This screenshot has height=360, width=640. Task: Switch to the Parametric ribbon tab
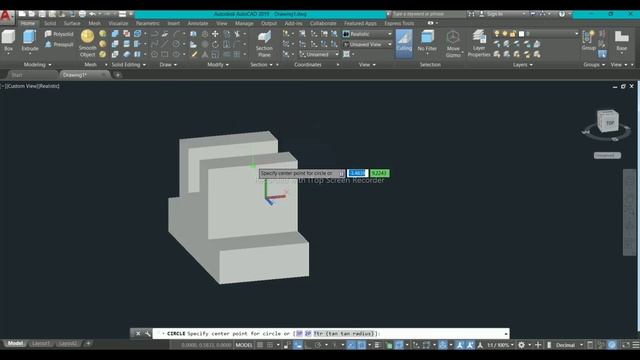(148, 23)
